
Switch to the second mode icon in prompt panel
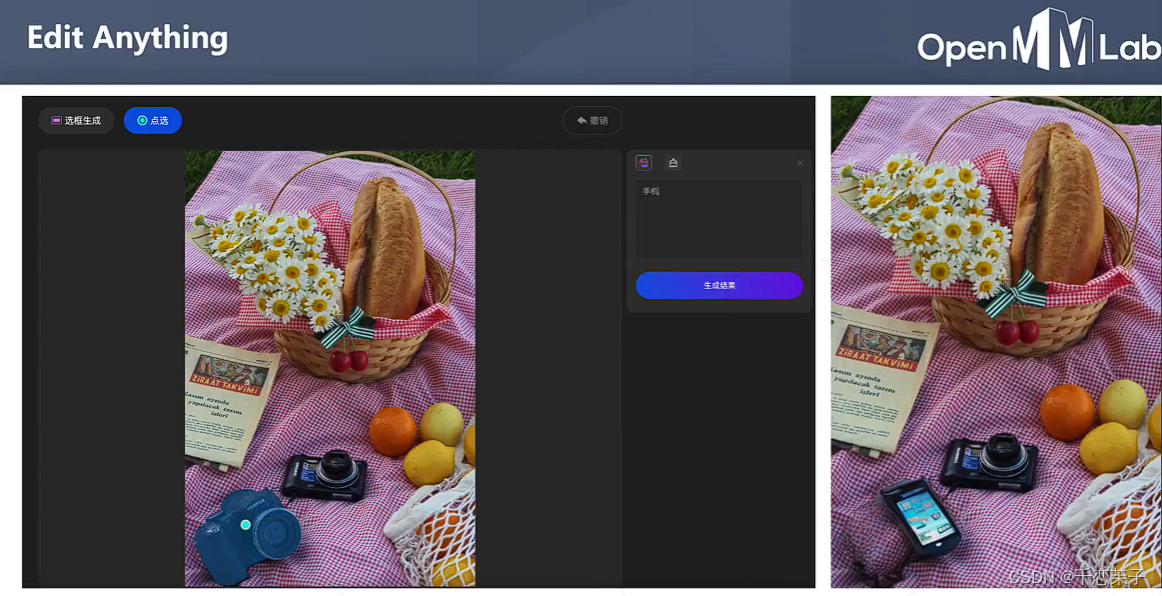672,162
